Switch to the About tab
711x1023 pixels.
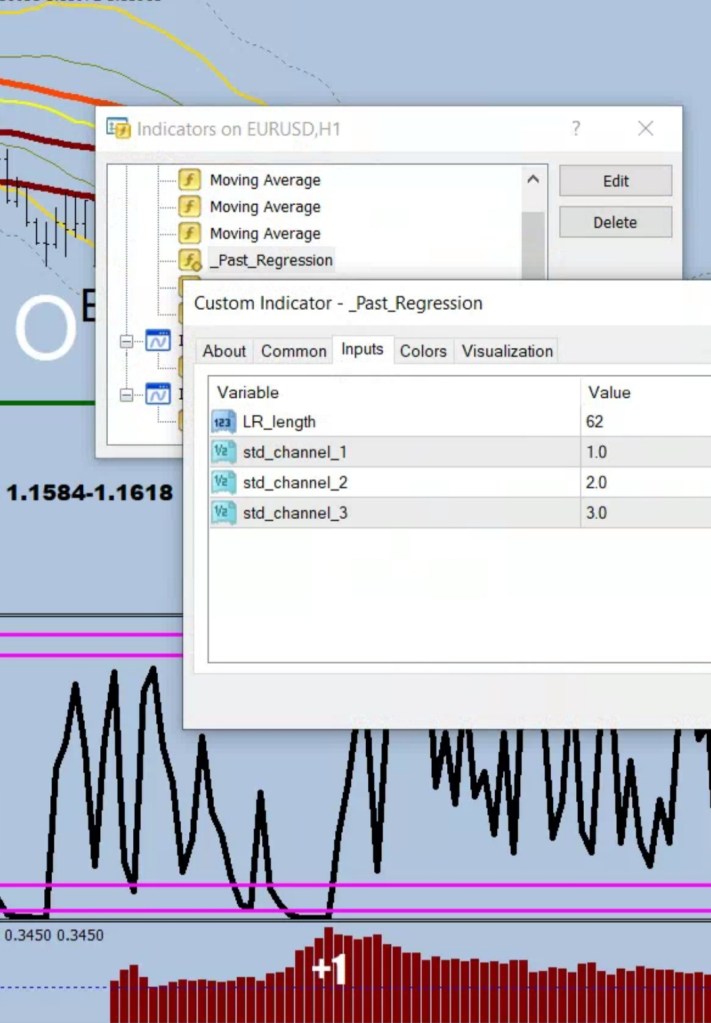[224, 351]
